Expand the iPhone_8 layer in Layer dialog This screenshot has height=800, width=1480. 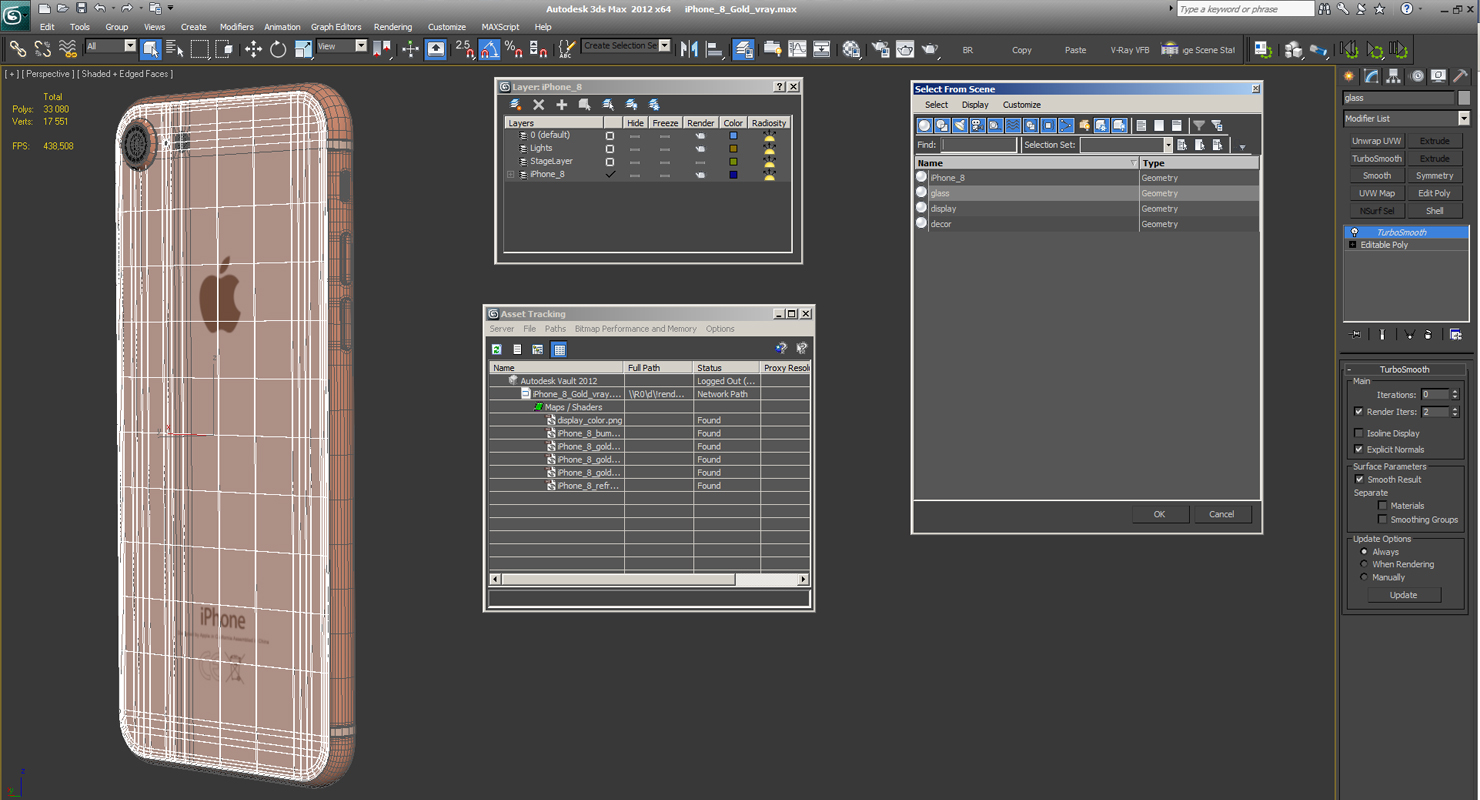pos(511,174)
